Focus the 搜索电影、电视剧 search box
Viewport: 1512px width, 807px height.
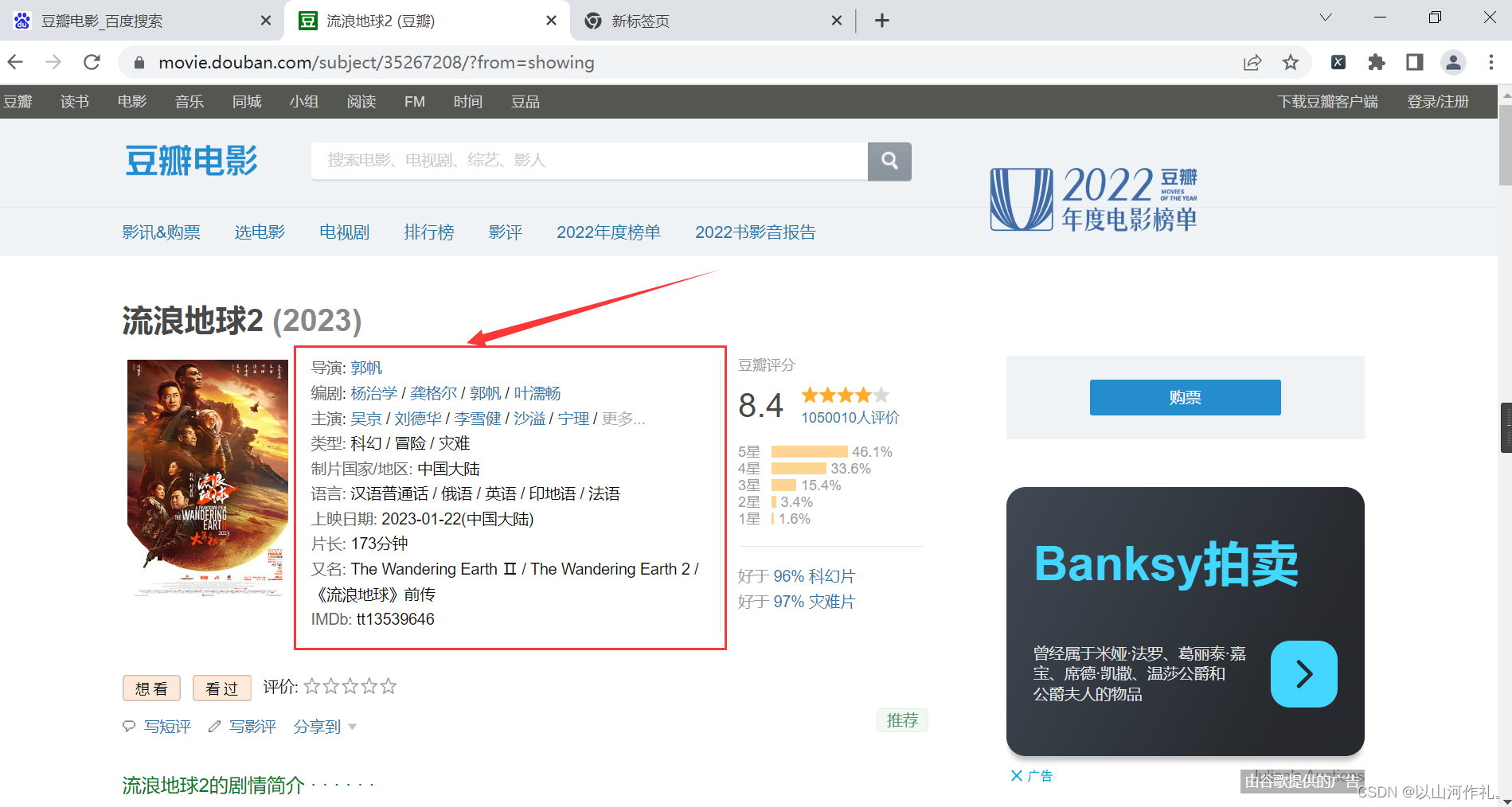[x=589, y=162]
